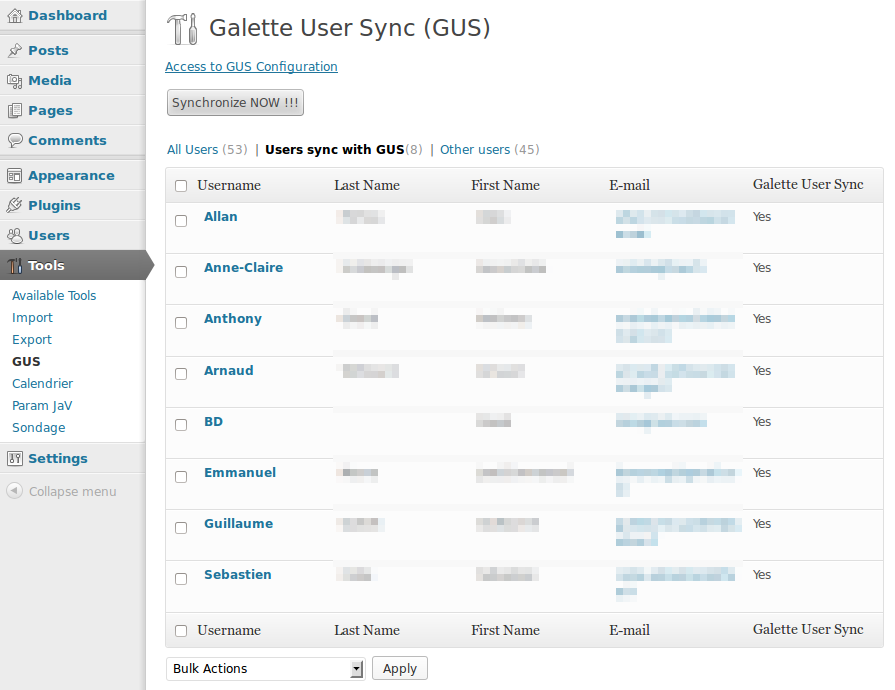The width and height of the screenshot is (895, 690).
Task: Click the Comments speech bubble icon
Action: pos(14,140)
